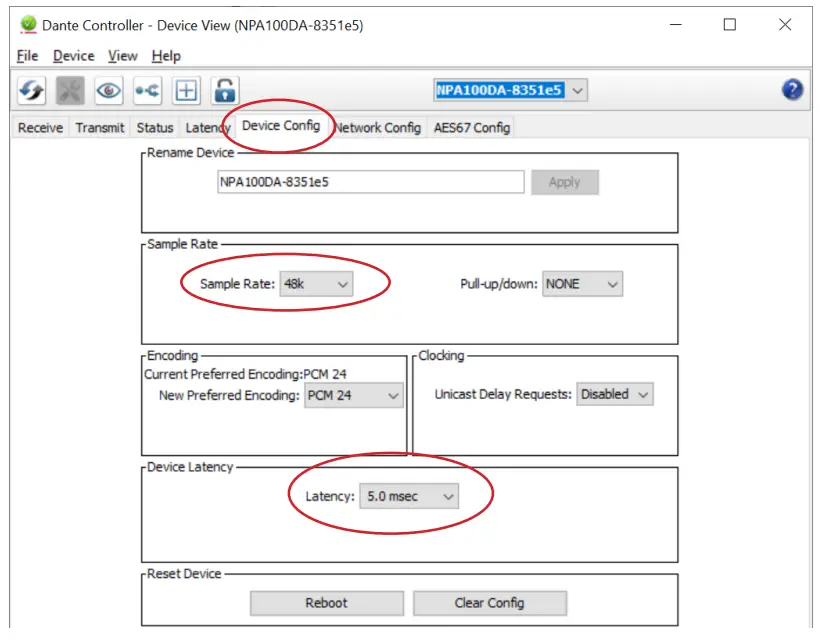The width and height of the screenshot is (820, 642).
Task: Click the New Preferred Encoding: label
Action: (x=230, y=395)
